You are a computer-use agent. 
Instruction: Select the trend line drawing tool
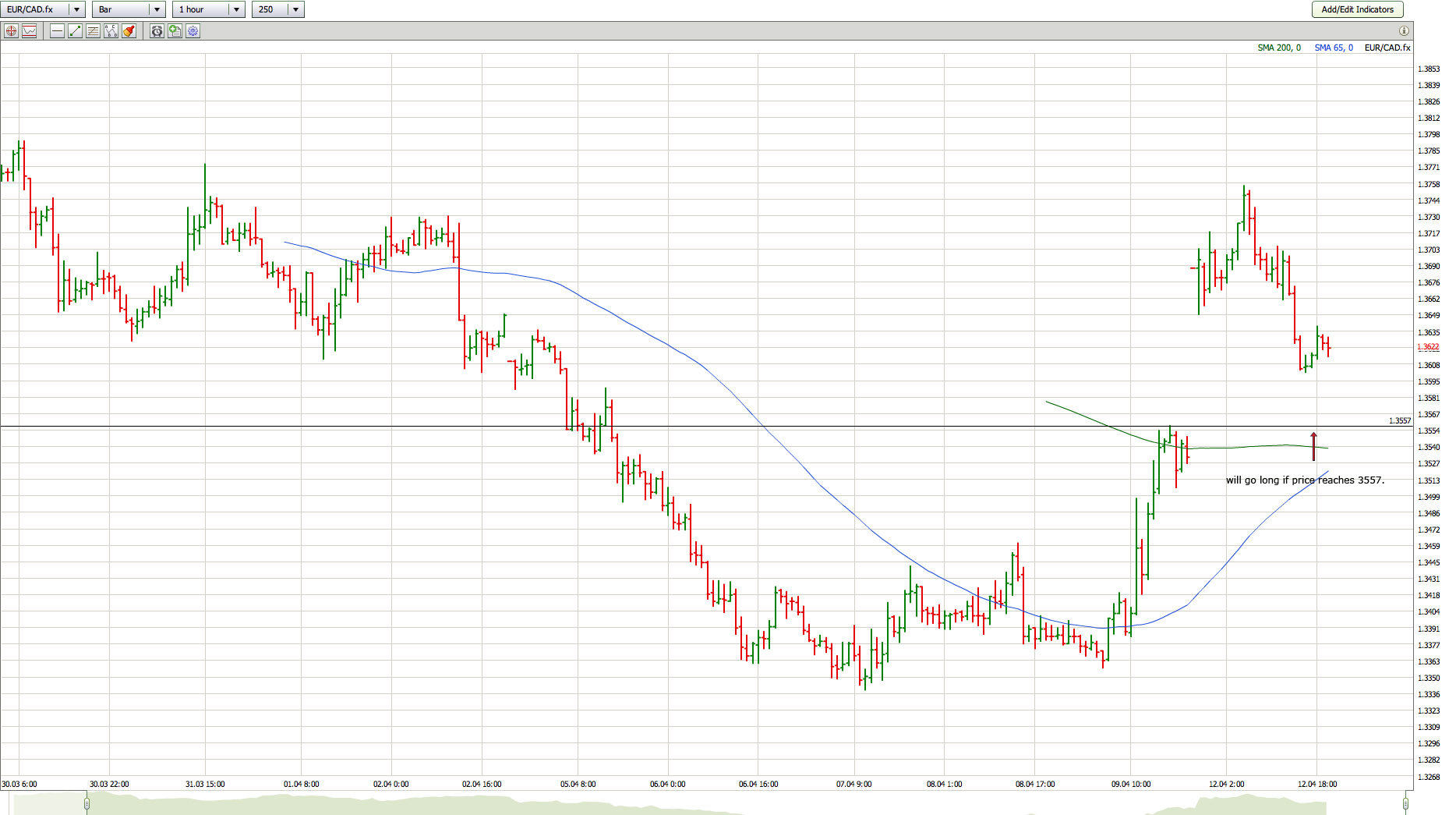tap(75, 31)
